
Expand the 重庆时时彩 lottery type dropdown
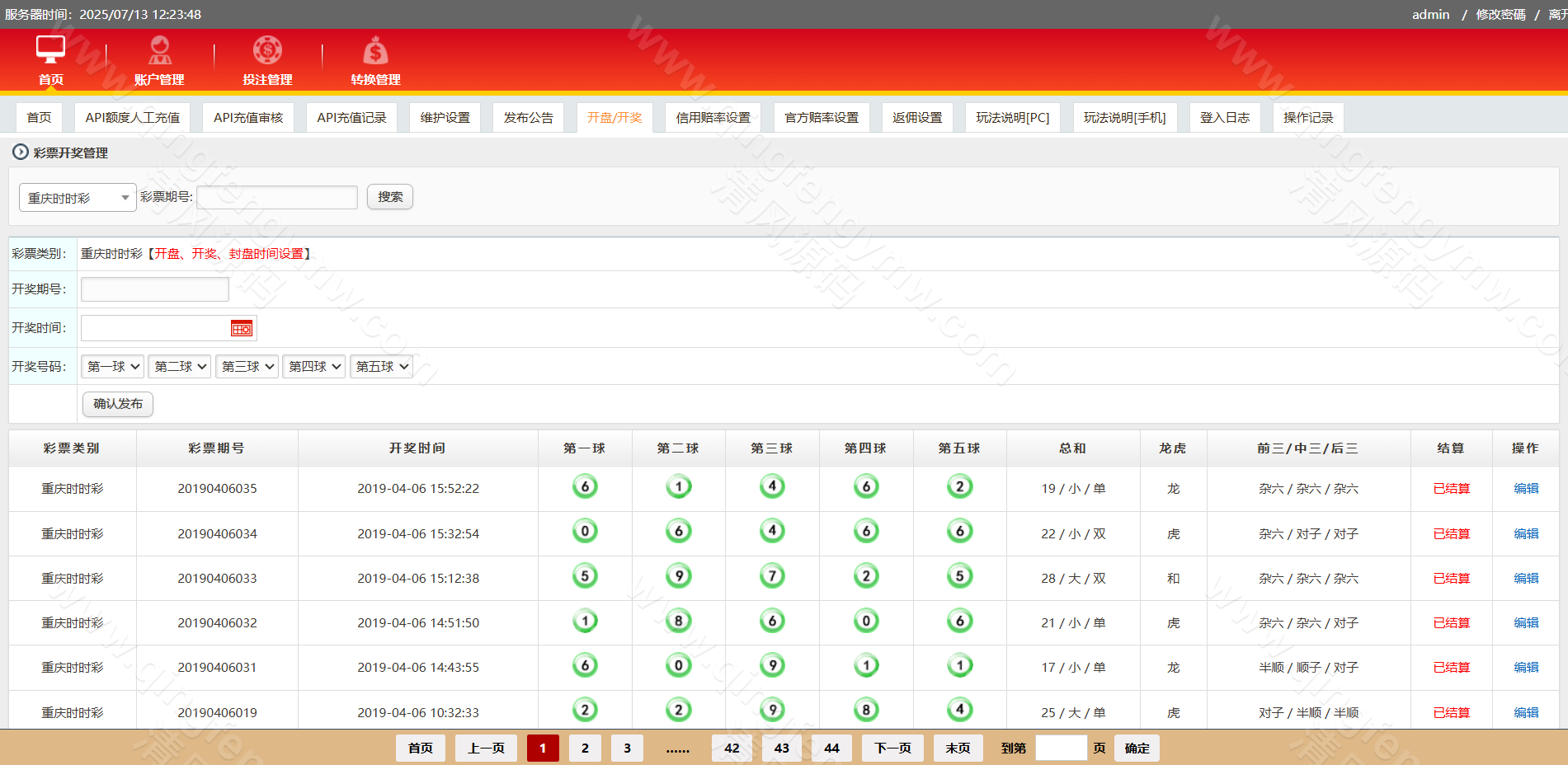click(x=78, y=198)
